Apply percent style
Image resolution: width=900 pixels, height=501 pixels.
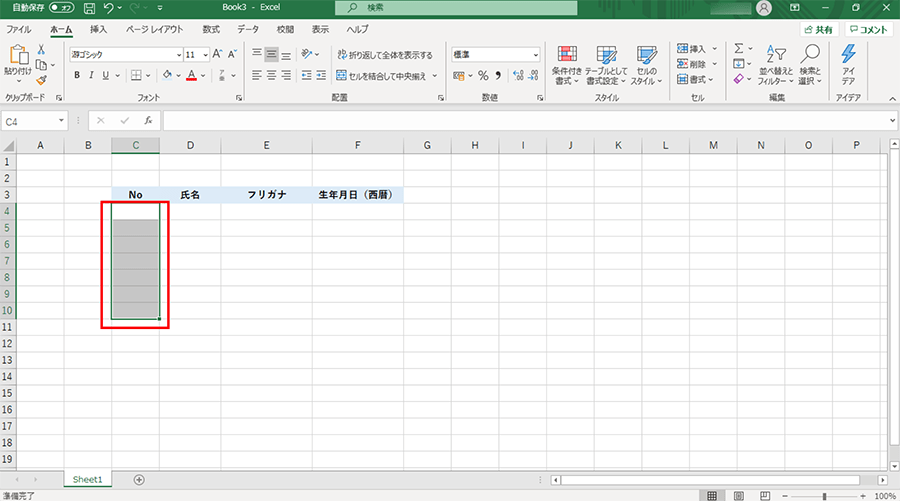click(x=483, y=75)
